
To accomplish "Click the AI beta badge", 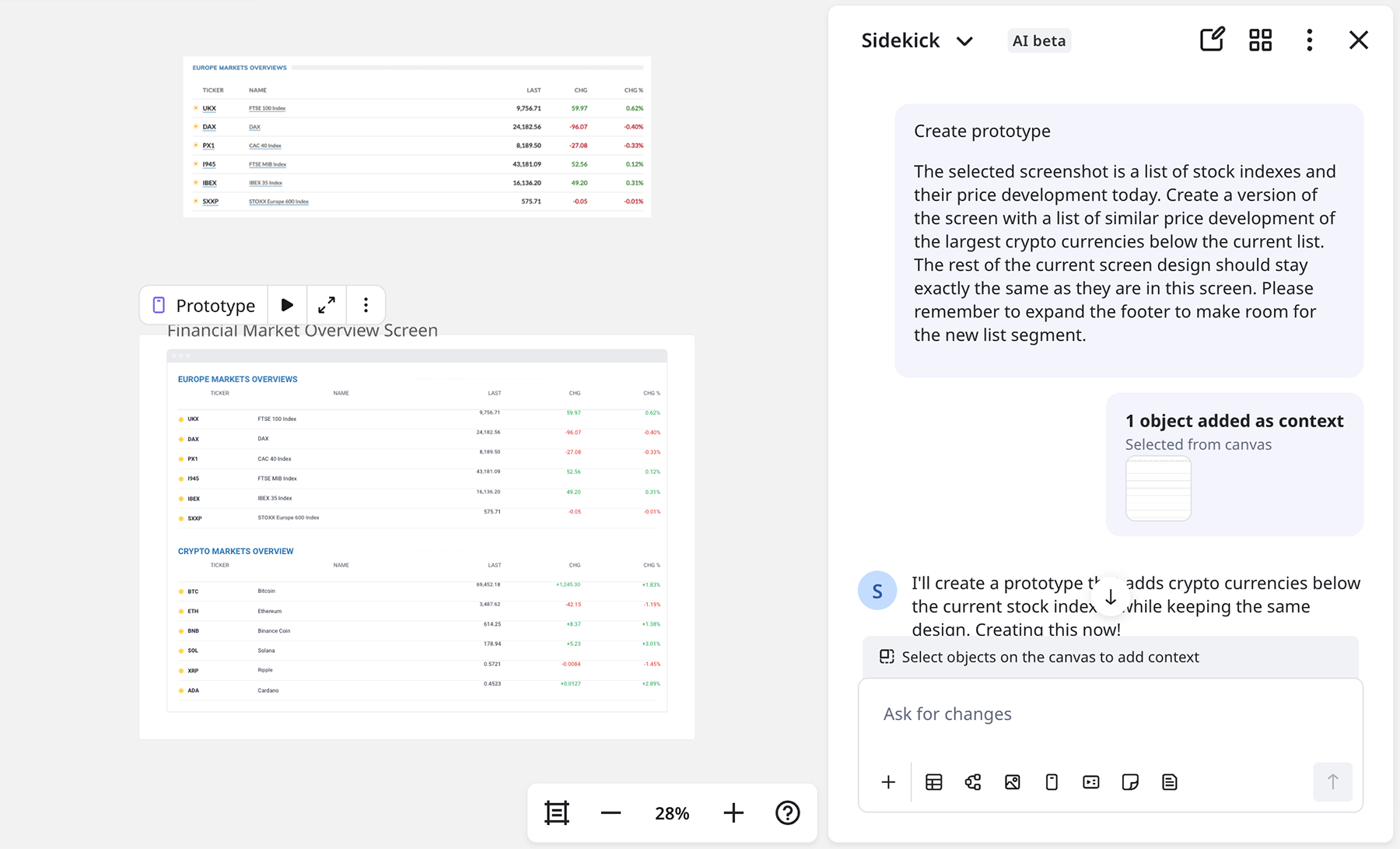I will pos(1038,40).
